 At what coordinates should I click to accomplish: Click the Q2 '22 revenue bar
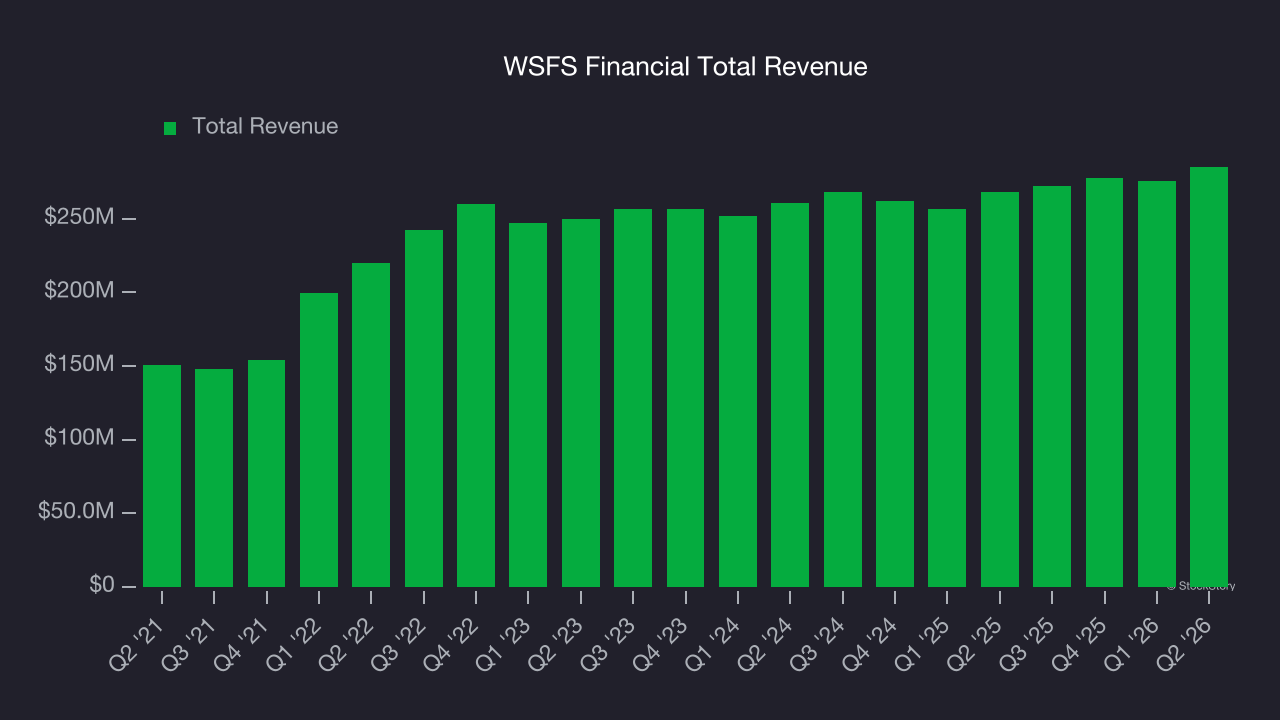coord(371,425)
